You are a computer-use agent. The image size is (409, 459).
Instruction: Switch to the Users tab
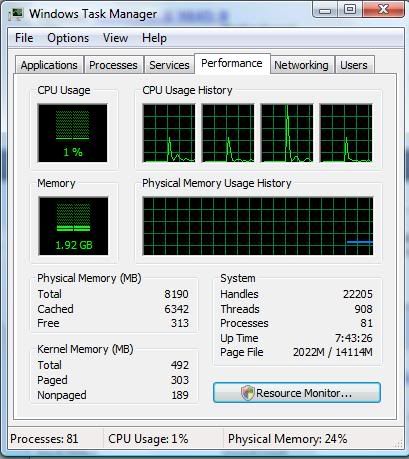tap(354, 65)
